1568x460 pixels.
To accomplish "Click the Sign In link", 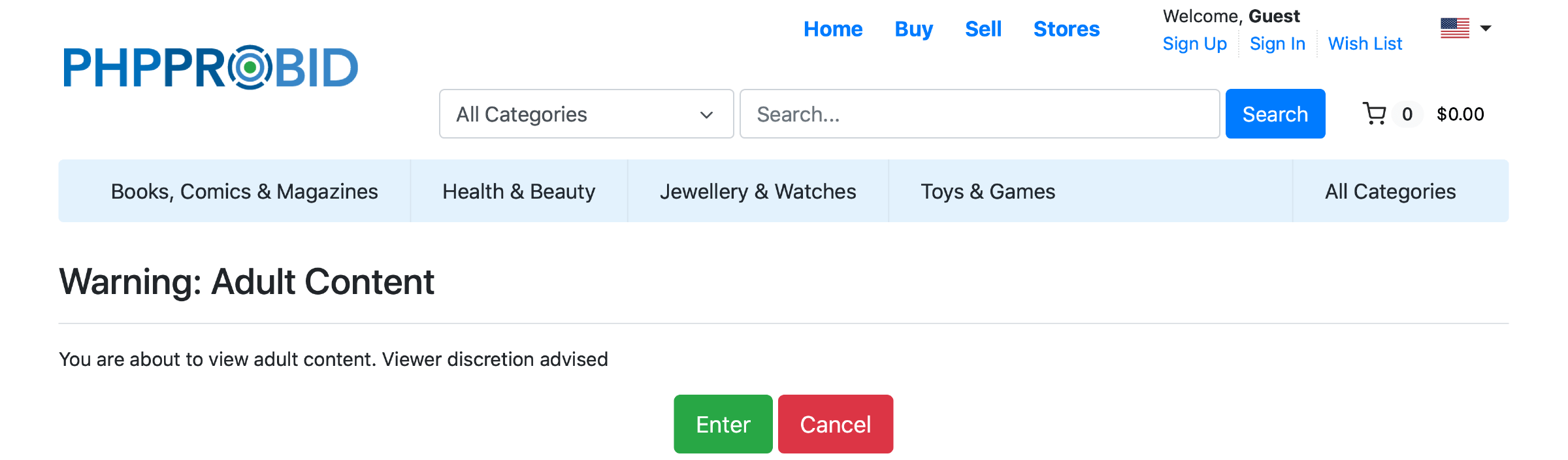I will 1277,44.
